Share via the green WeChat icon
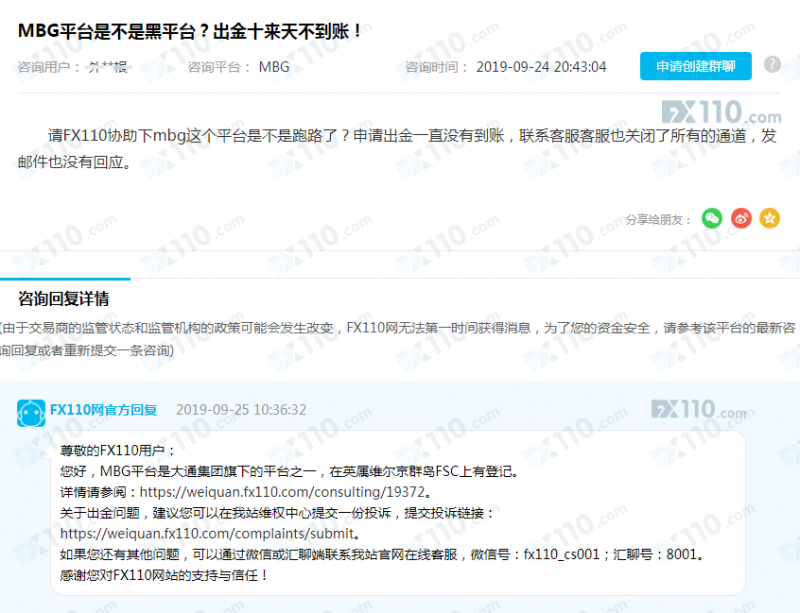The image size is (800, 613). (711, 218)
